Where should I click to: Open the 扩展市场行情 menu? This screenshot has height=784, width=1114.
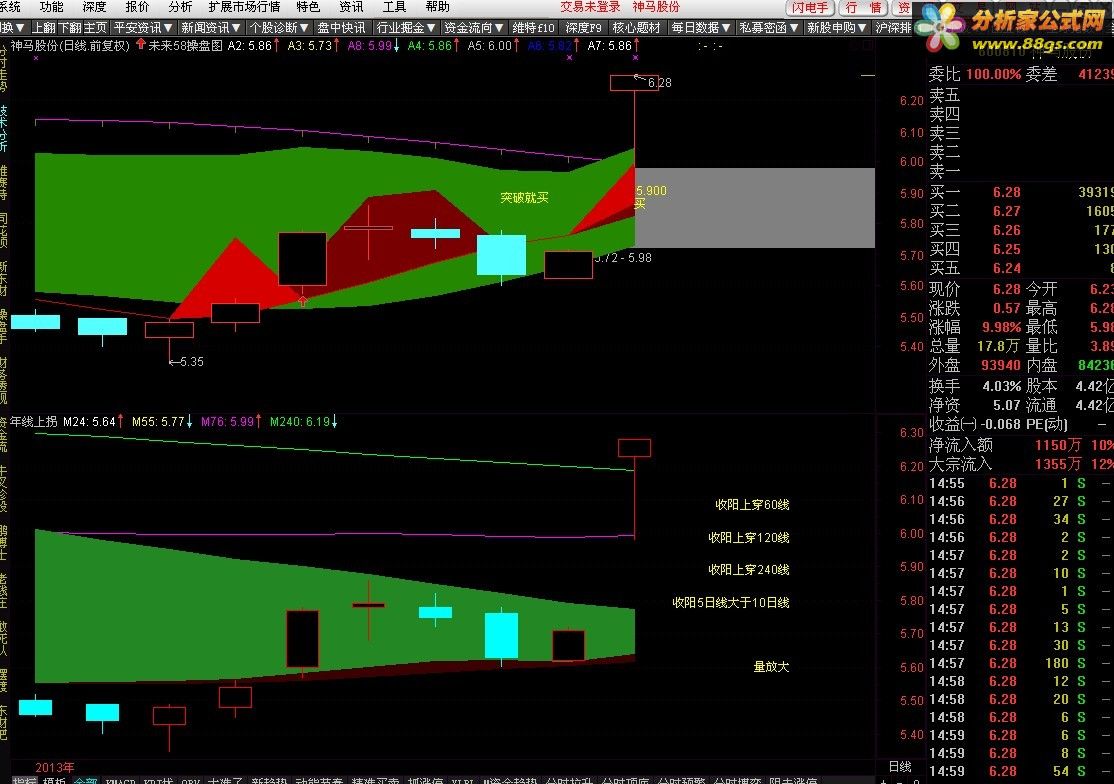(x=244, y=7)
